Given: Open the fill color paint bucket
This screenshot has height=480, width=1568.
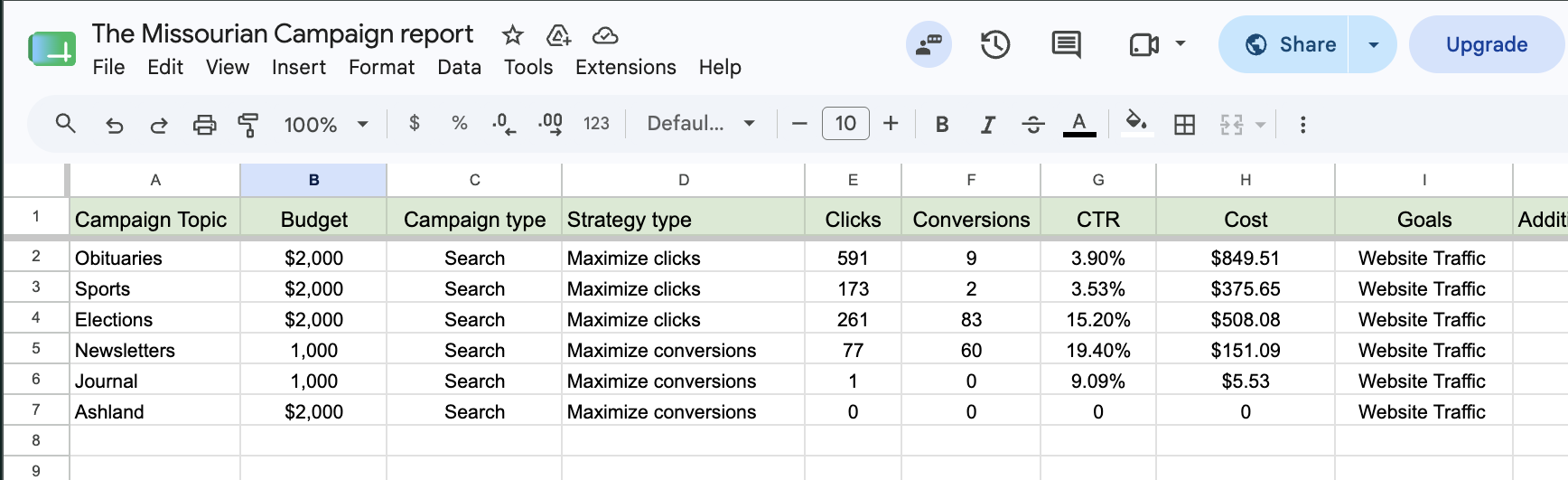Looking at the screenshot, I should 1136,123.
